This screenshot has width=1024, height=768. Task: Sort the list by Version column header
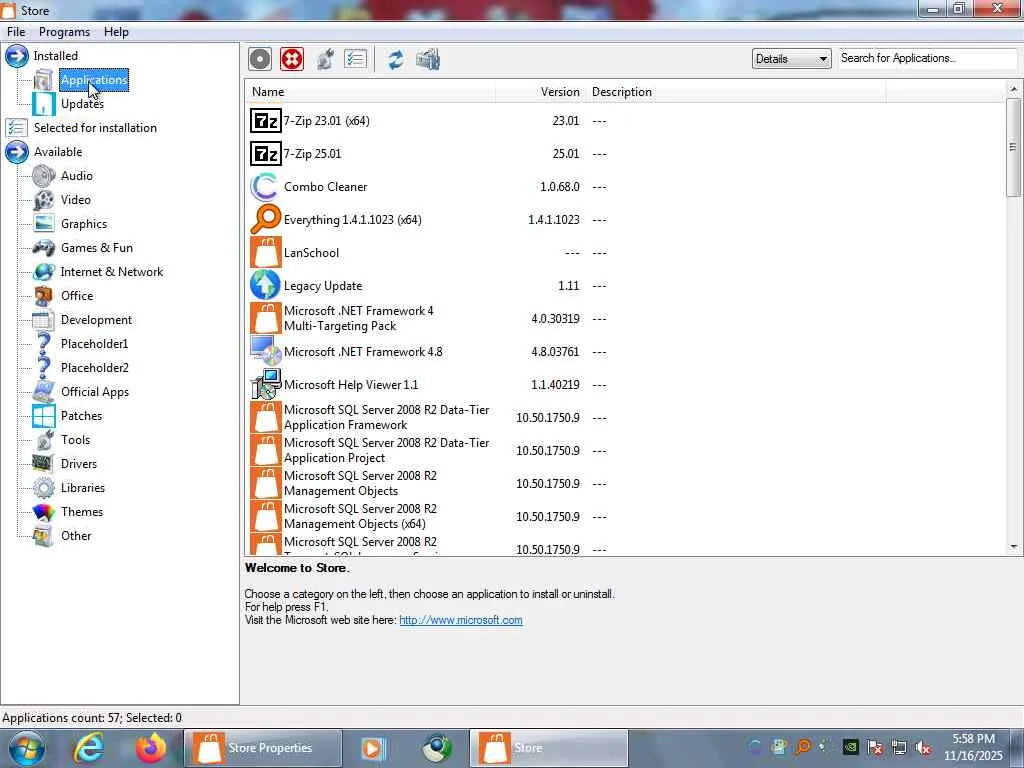pyautogui.click(x=540, y=92)
